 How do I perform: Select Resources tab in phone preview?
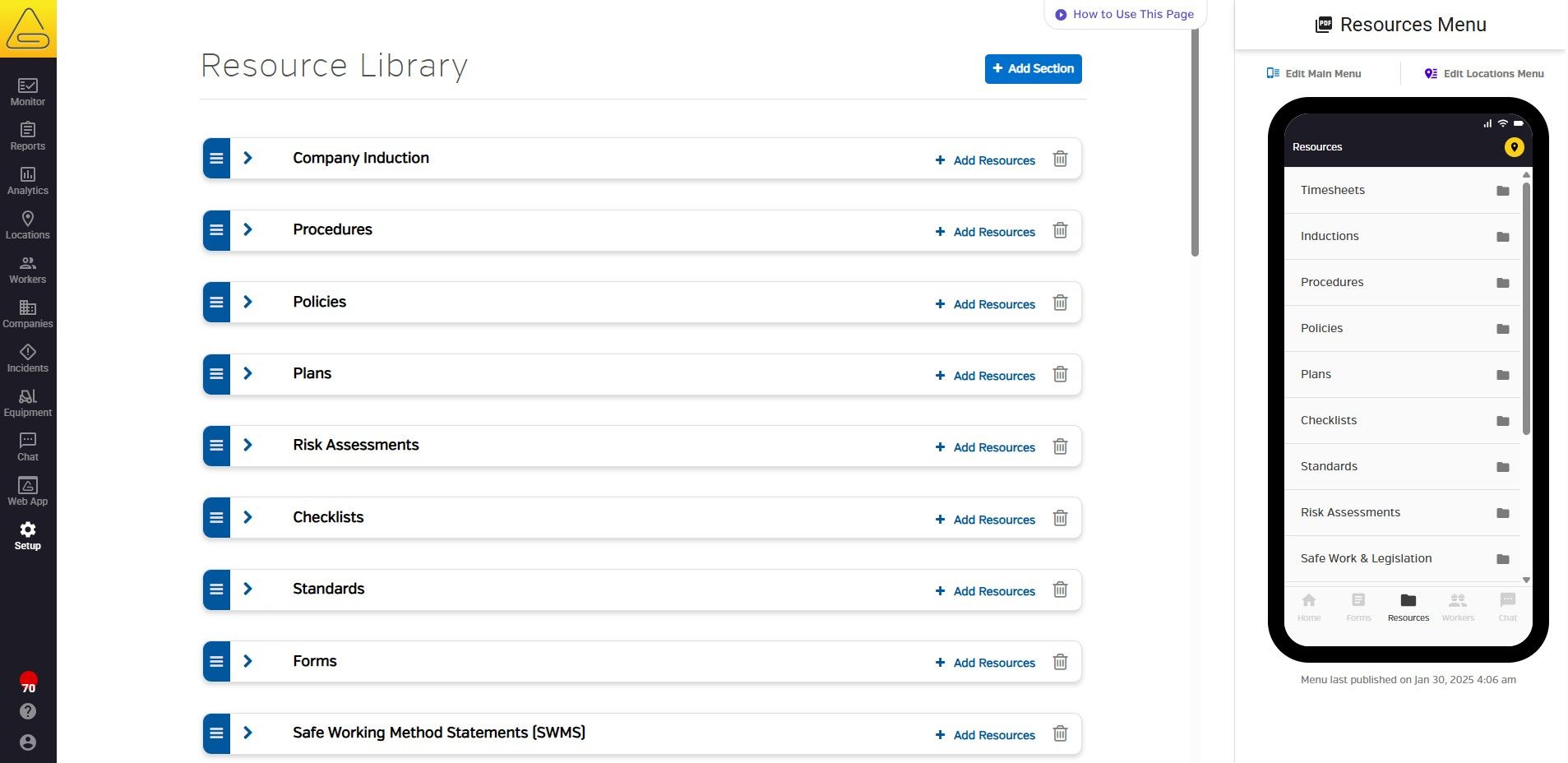(1408, 608)
